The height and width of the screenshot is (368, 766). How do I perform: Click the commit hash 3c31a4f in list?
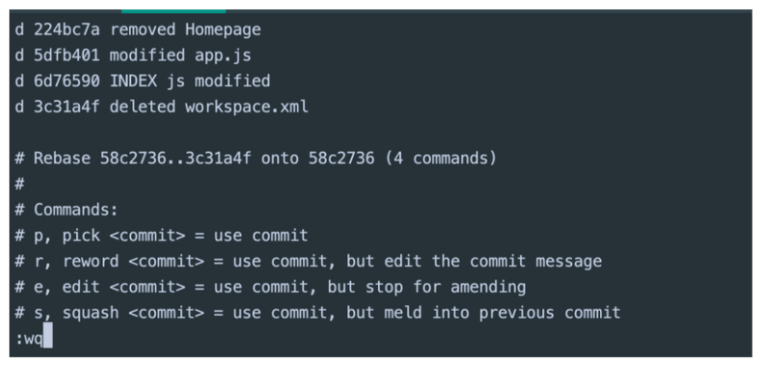(66, 107)
